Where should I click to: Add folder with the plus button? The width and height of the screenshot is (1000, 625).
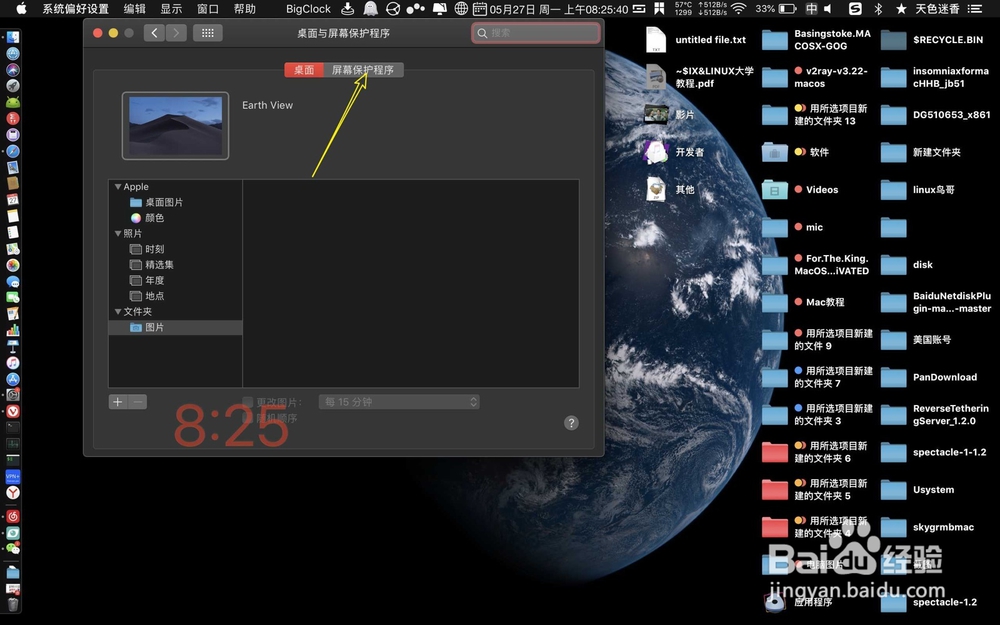click(x=117, y=402)
